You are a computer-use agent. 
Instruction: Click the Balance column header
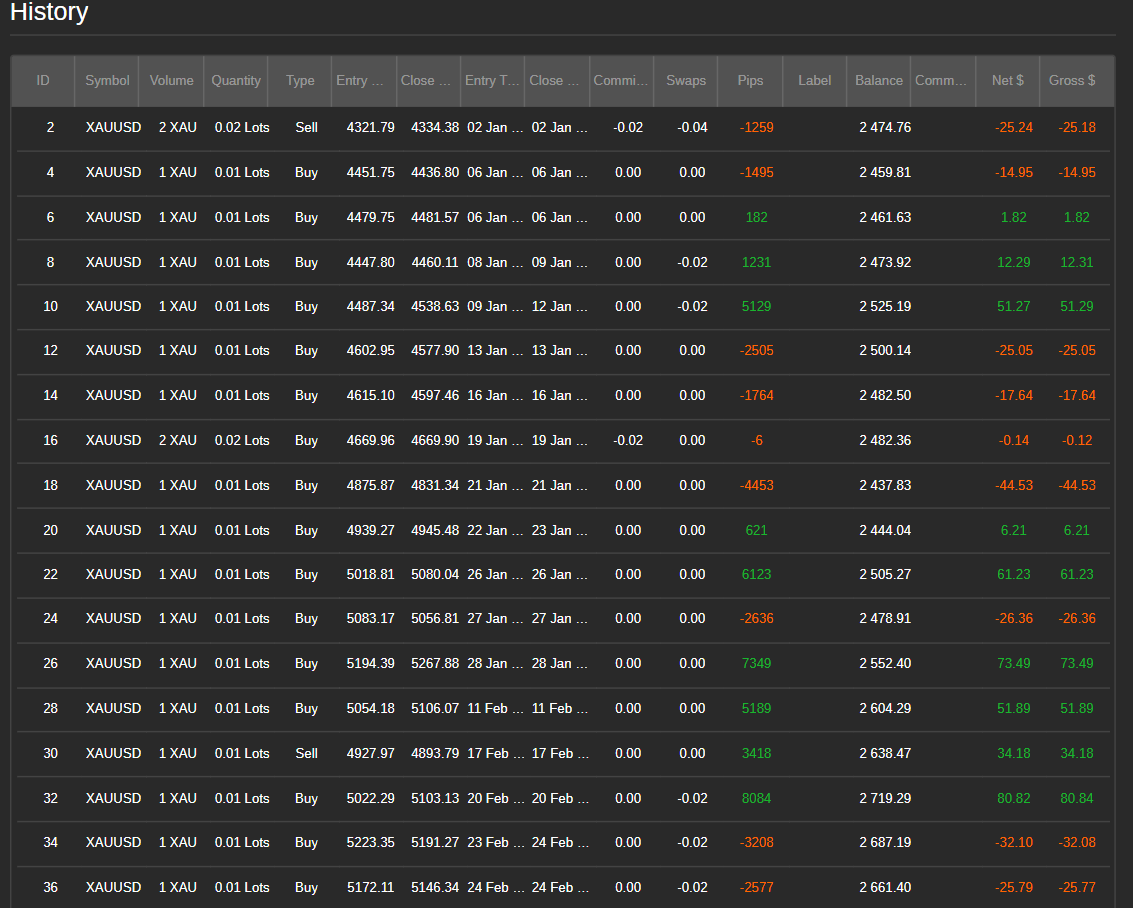pyautogui.click(x=879, y=80)
